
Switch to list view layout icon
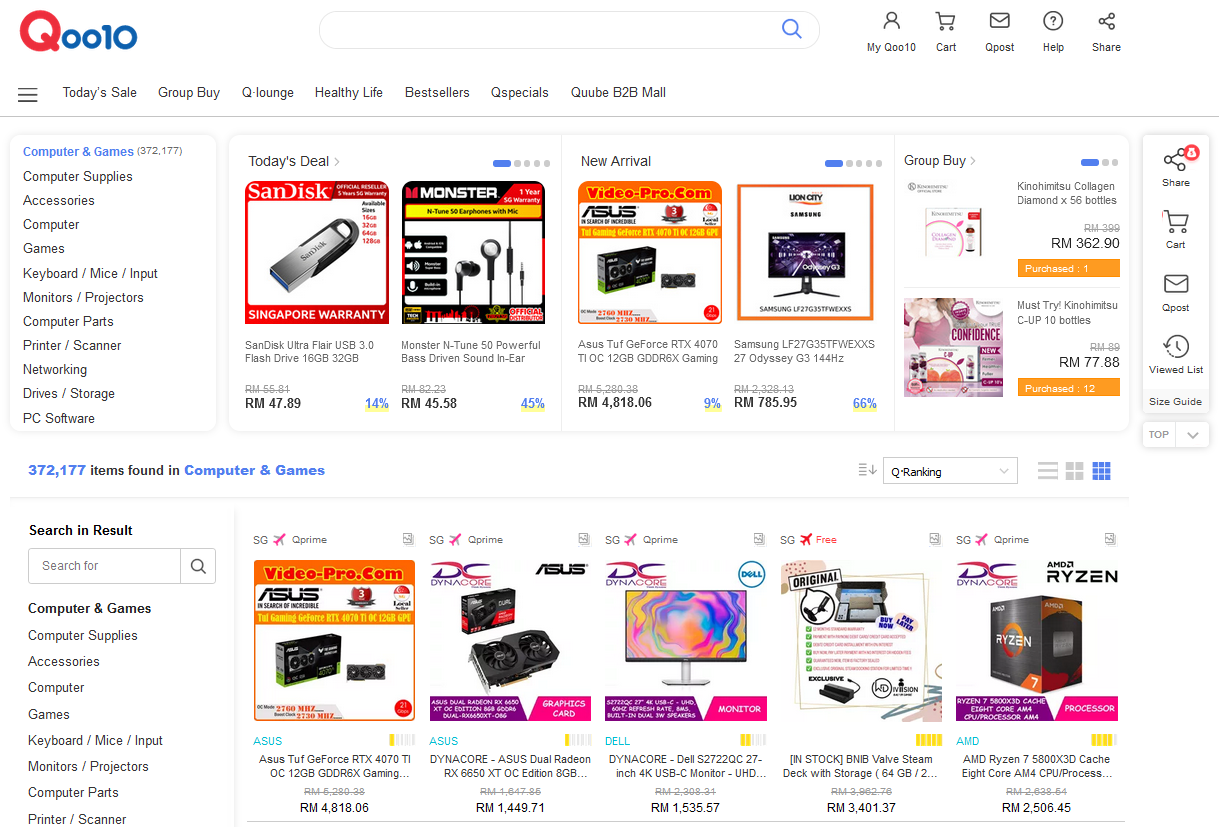pos(1048,471)
